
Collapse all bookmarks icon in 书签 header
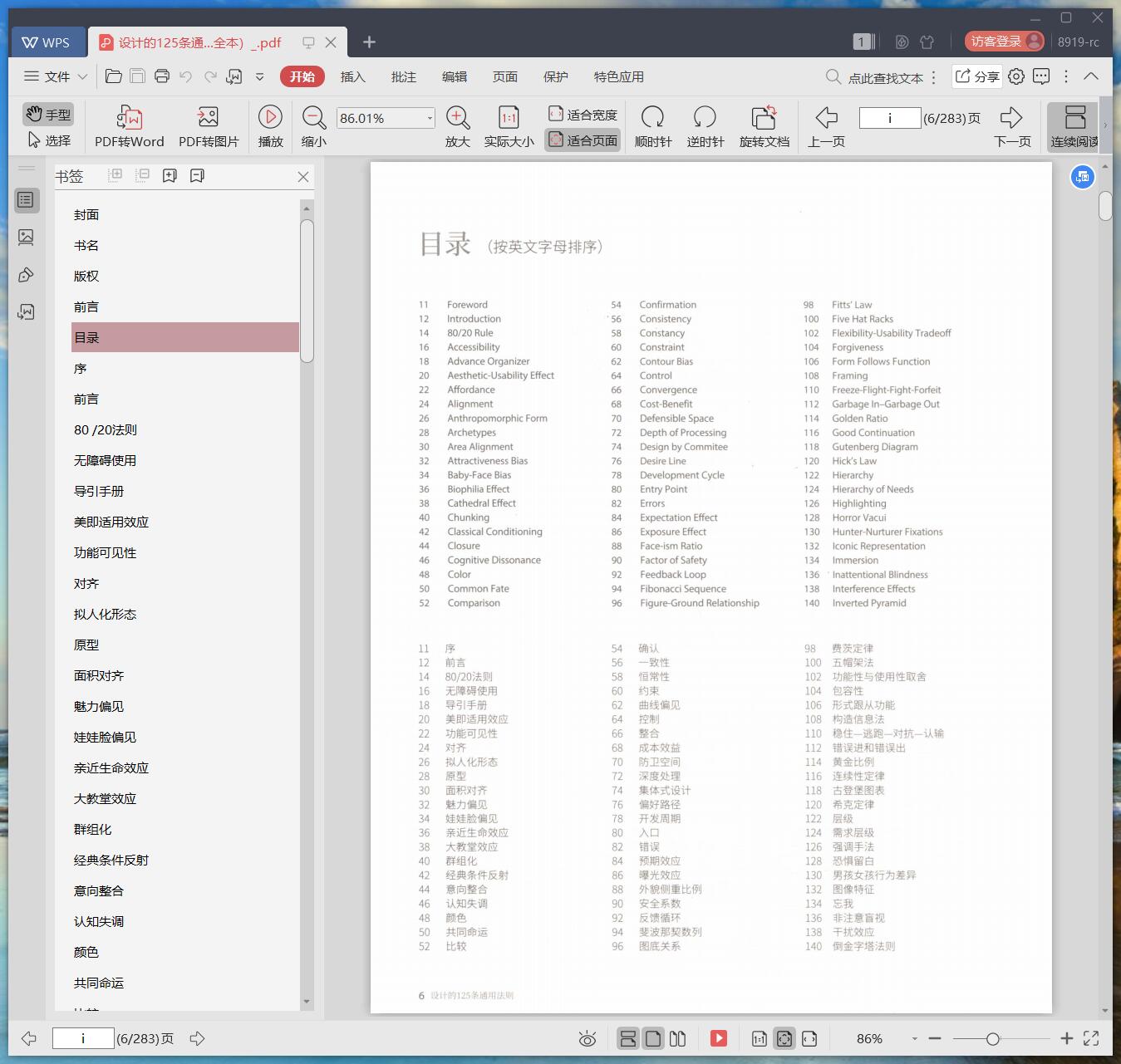point(143,175)
